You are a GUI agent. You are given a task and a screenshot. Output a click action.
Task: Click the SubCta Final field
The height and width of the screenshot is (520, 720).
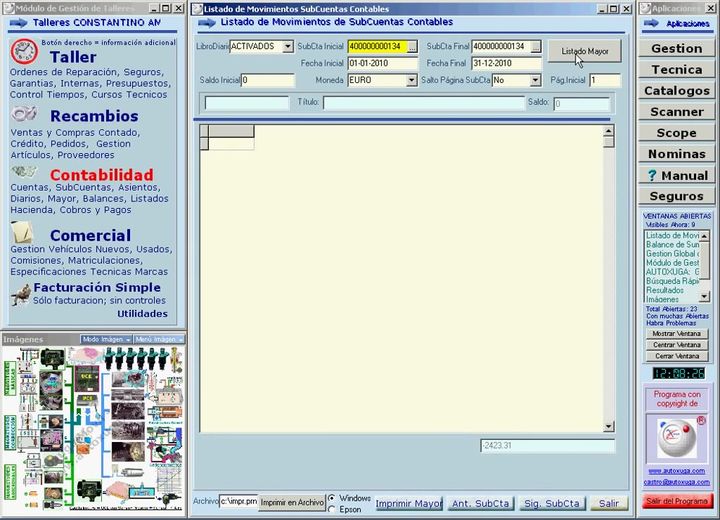coord(501,46)
